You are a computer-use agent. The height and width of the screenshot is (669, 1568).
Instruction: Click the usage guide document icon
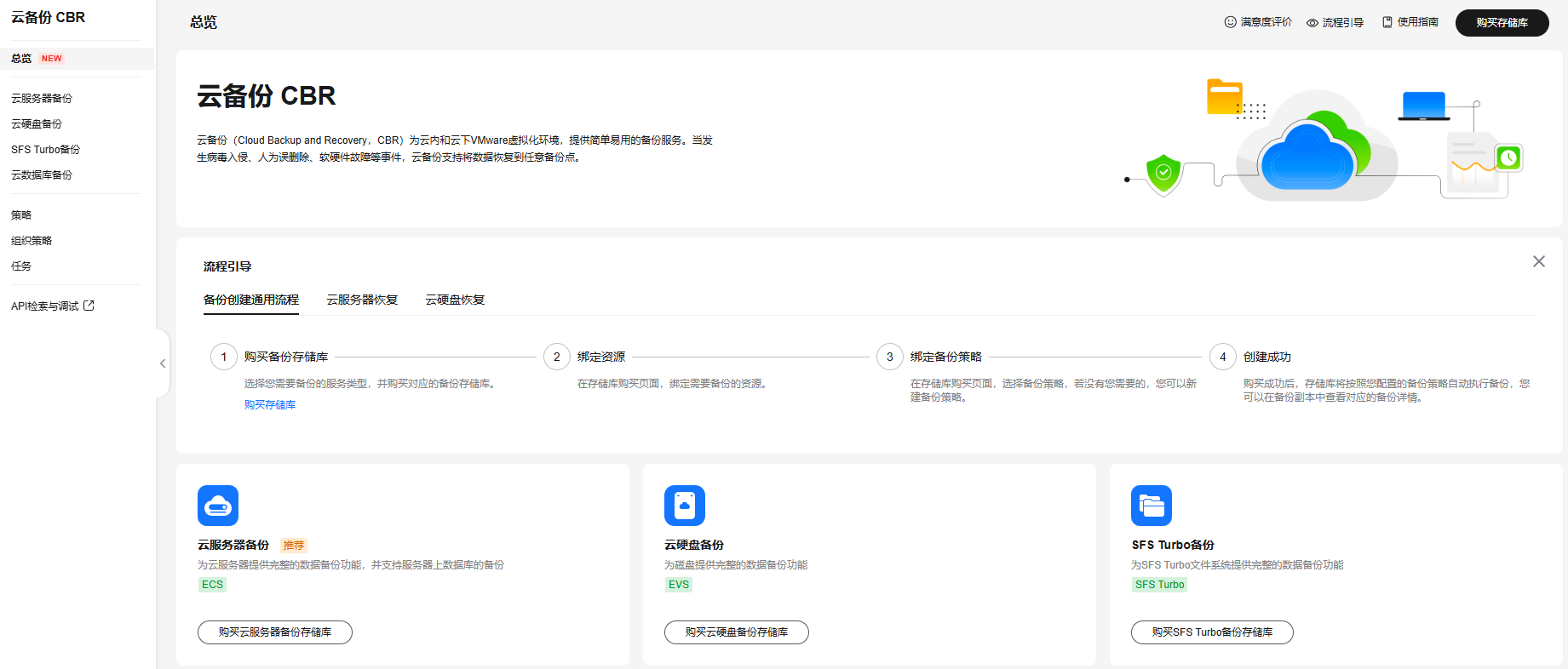(1387, 22)
